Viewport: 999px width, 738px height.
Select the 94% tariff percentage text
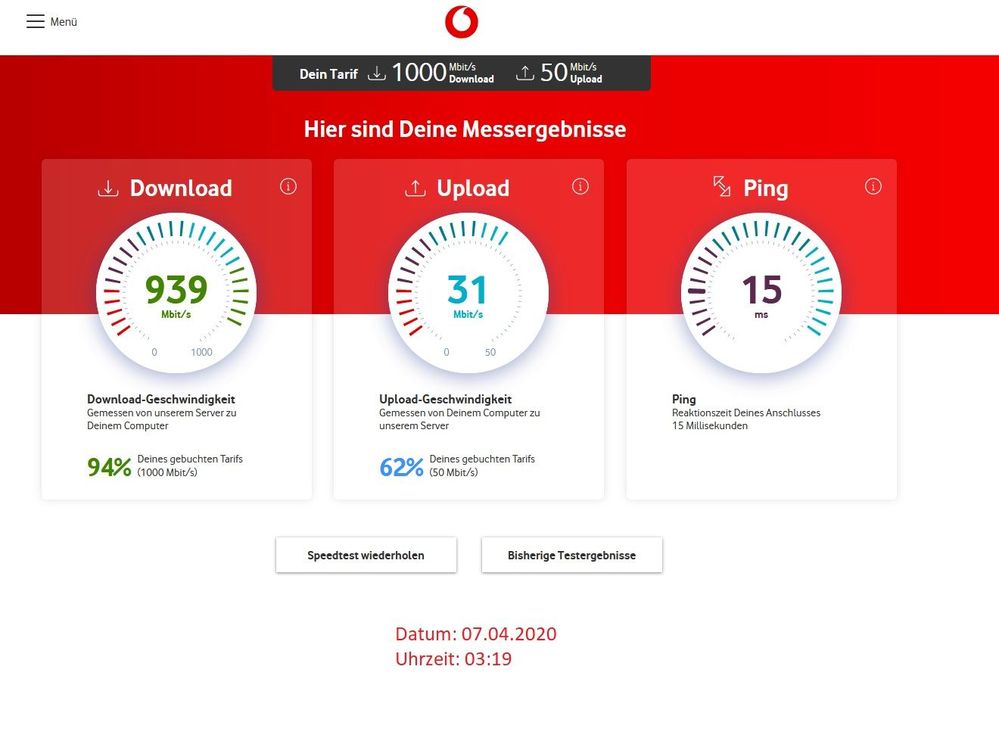point(108,466)
